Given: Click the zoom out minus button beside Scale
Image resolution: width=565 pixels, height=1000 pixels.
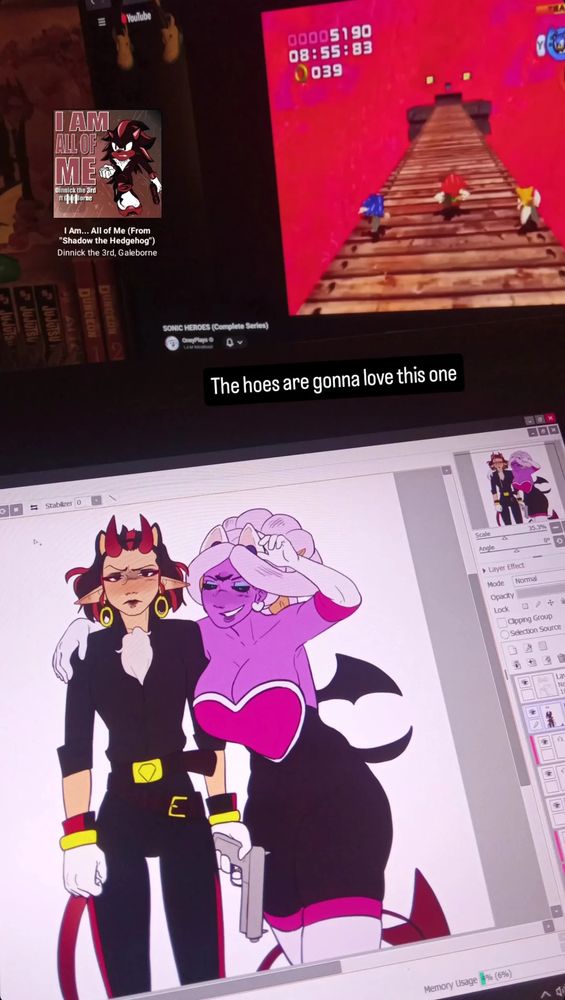Looking at the screenshot, I should (556, 528).
